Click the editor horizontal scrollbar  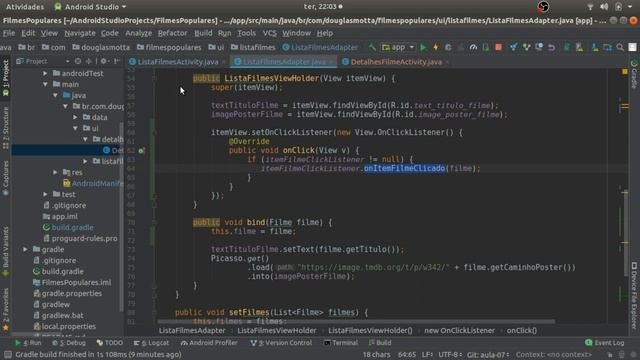pos(356,322)
